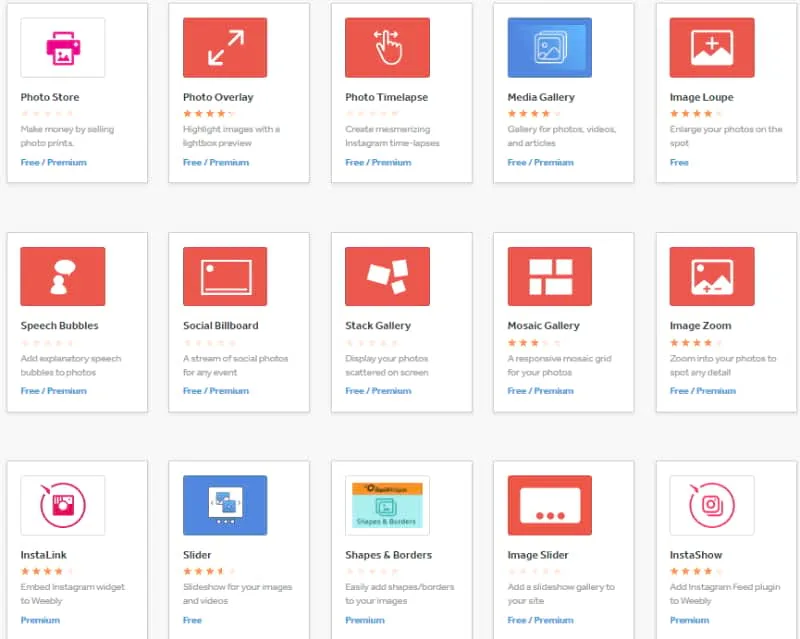Click the Photo Overlay star rating
Image resolution: width=800 pixels, height=639 pixels.
tap(210, 113)
